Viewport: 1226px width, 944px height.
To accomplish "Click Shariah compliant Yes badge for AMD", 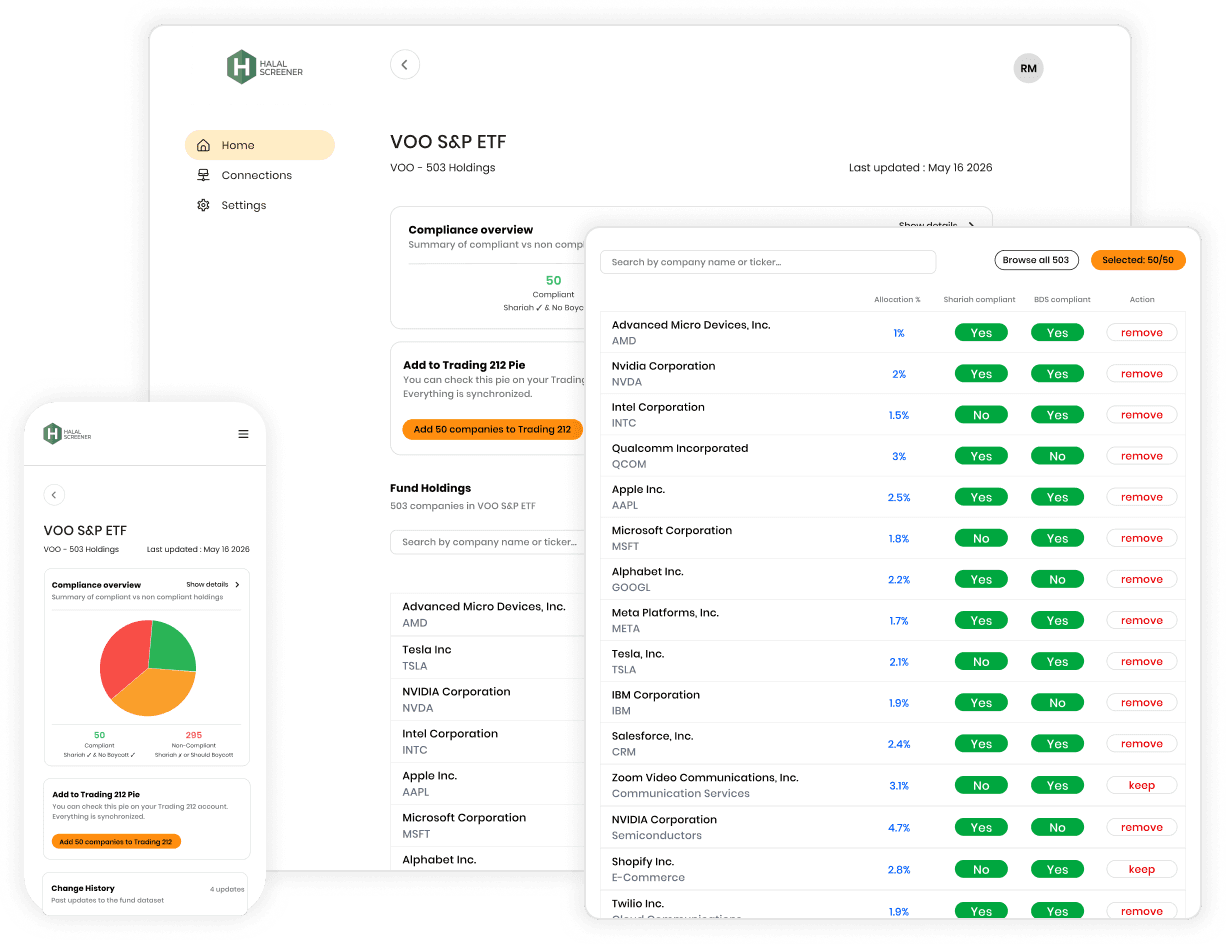I will click(x=981, y=333).
